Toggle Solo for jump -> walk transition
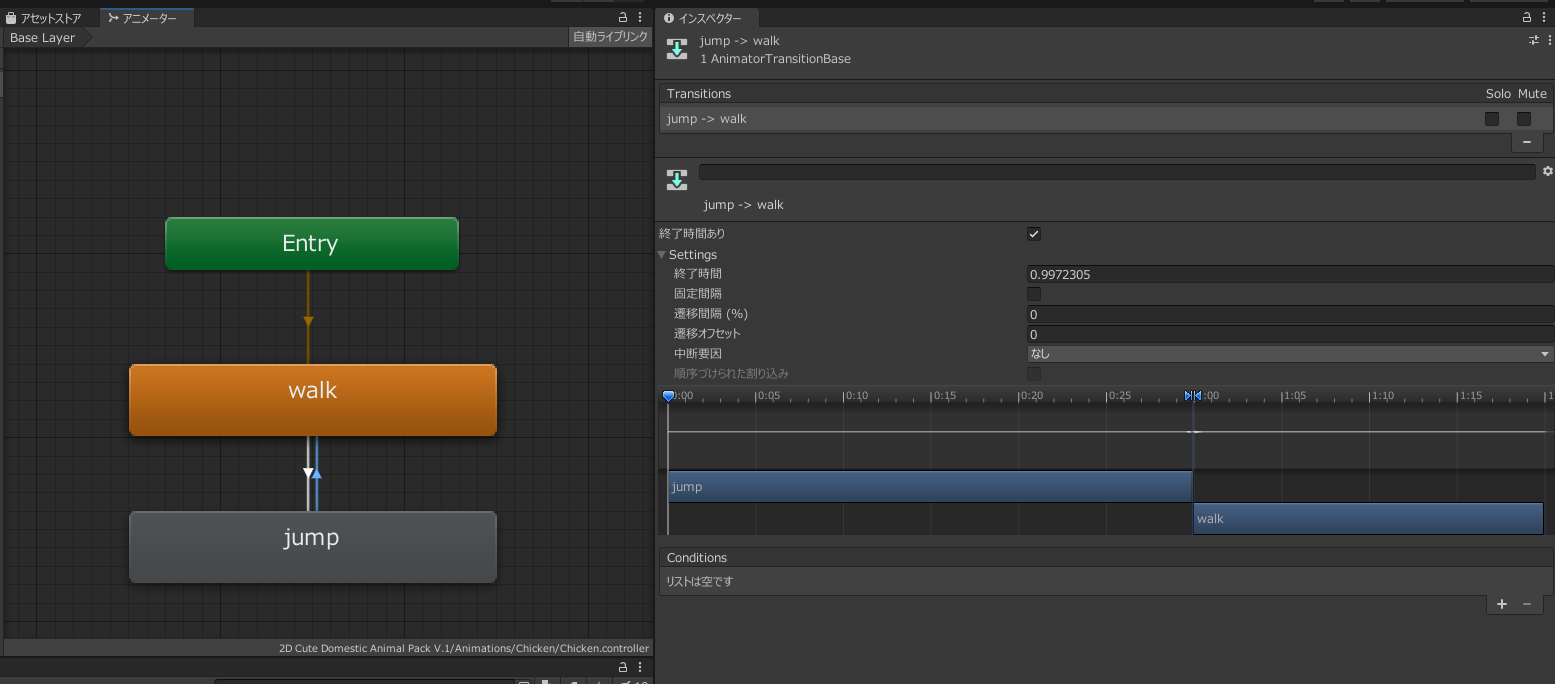 point(1492,119)
